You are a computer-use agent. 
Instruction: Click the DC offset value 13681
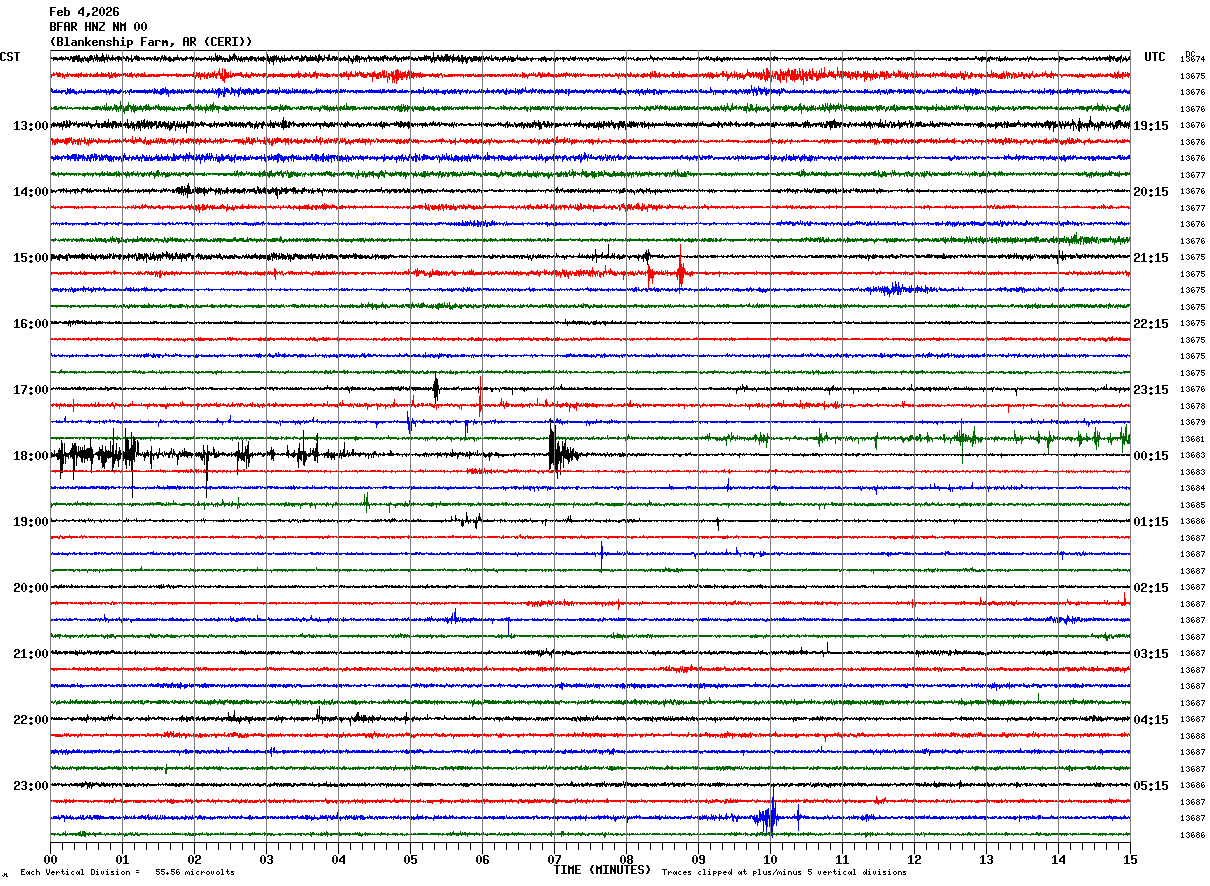(x=1192, y=439)
